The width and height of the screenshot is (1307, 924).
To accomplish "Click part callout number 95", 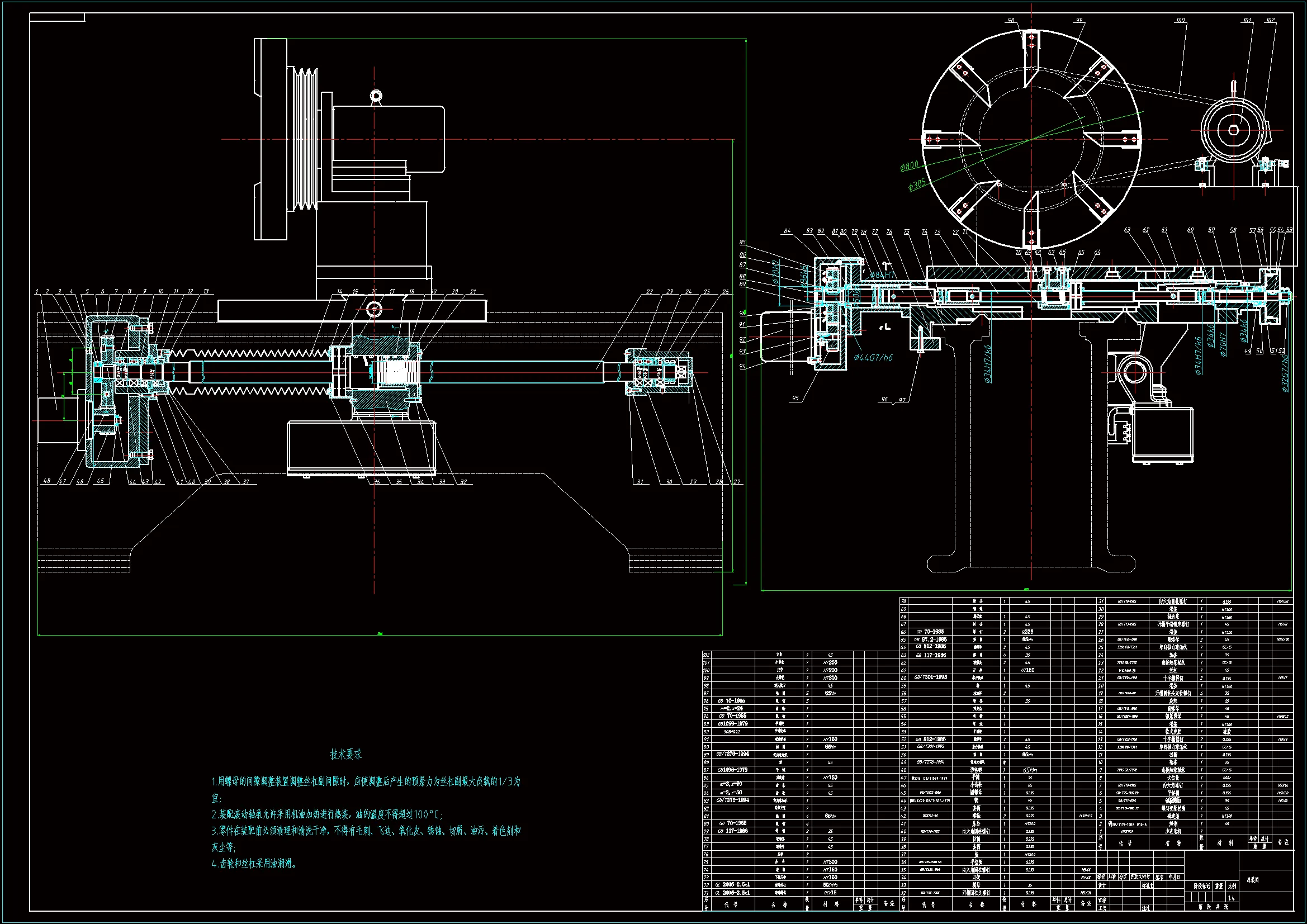I will 795,399.
